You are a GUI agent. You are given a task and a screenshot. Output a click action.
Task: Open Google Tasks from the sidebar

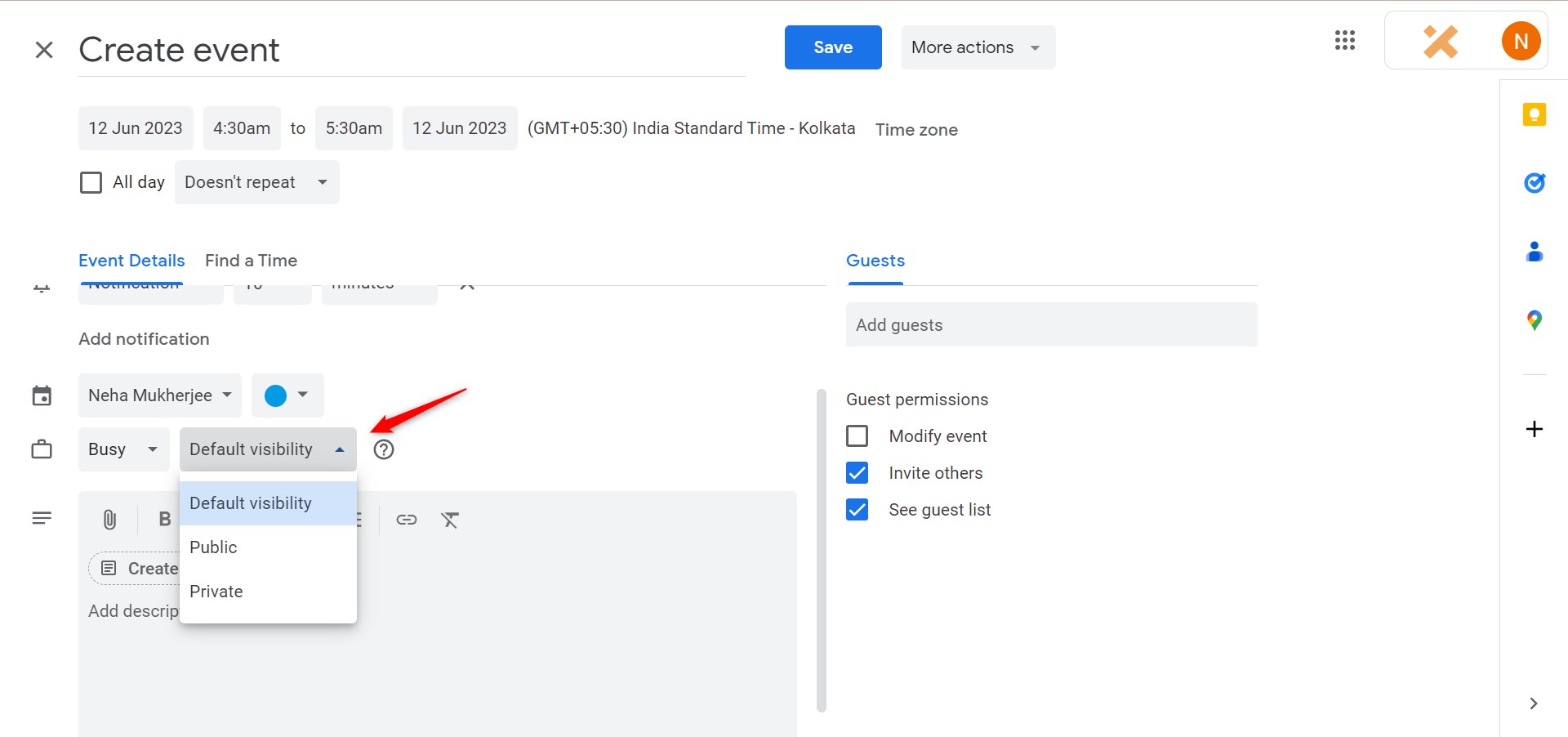pyautogui.click(x=1535, y=183)
